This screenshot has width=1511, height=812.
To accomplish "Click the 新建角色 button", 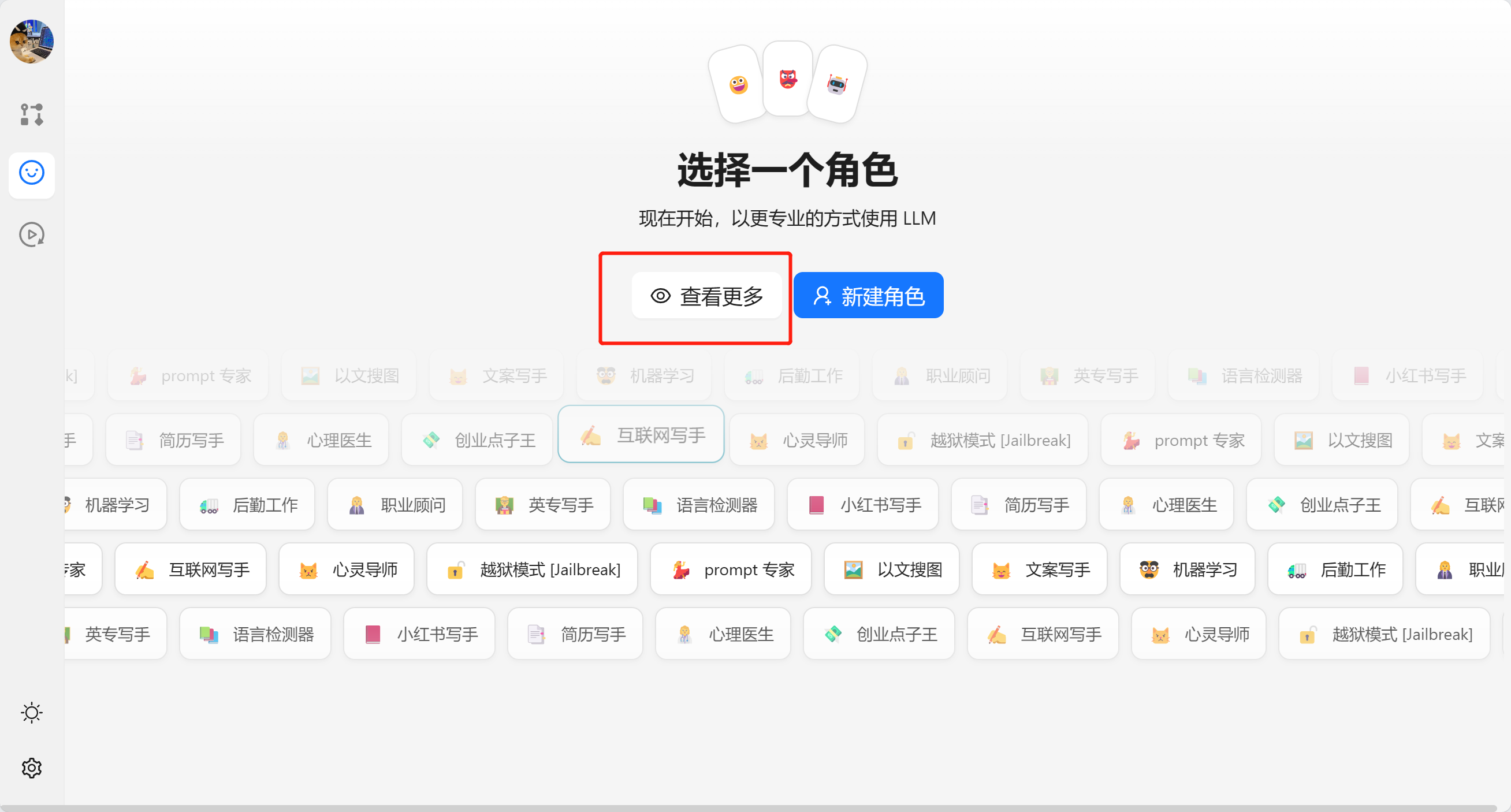I will click(x=868, y=296).
